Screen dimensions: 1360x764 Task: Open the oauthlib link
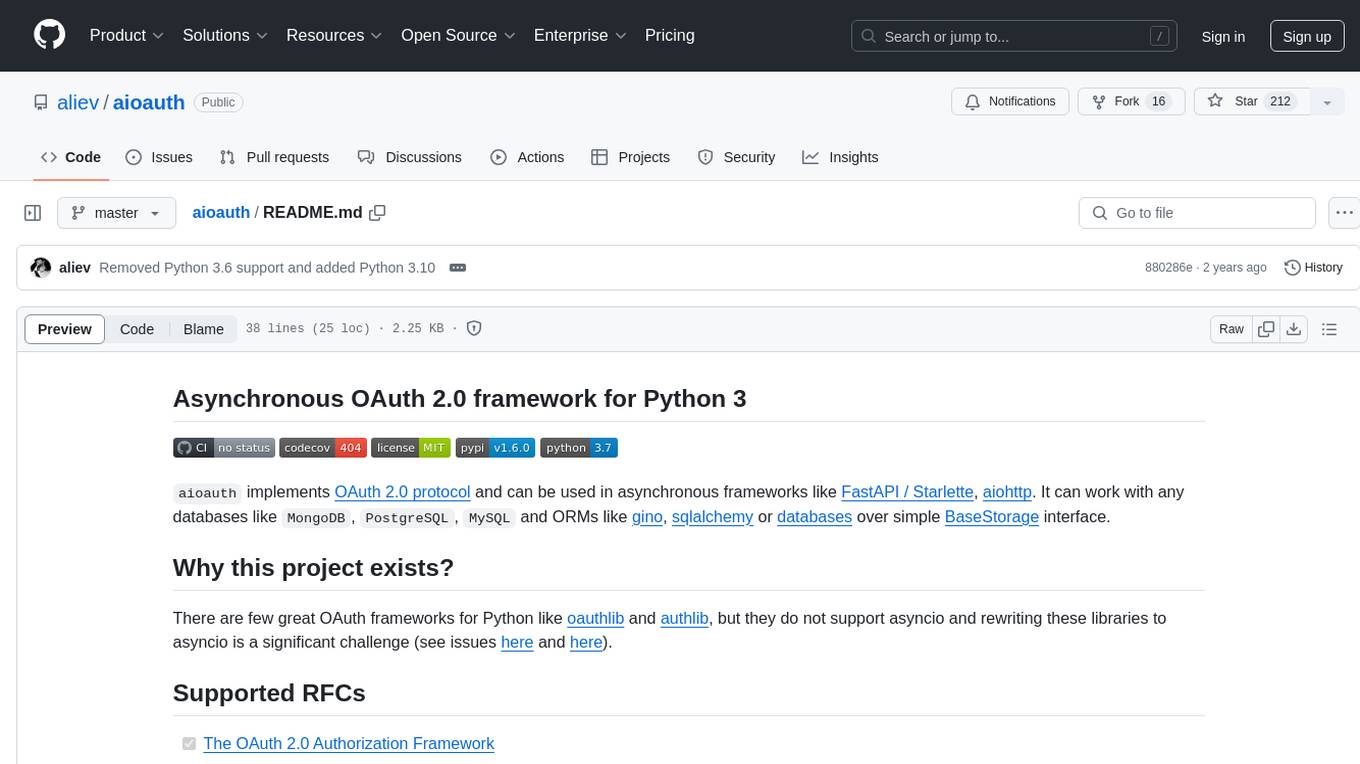tap(595, 618)
